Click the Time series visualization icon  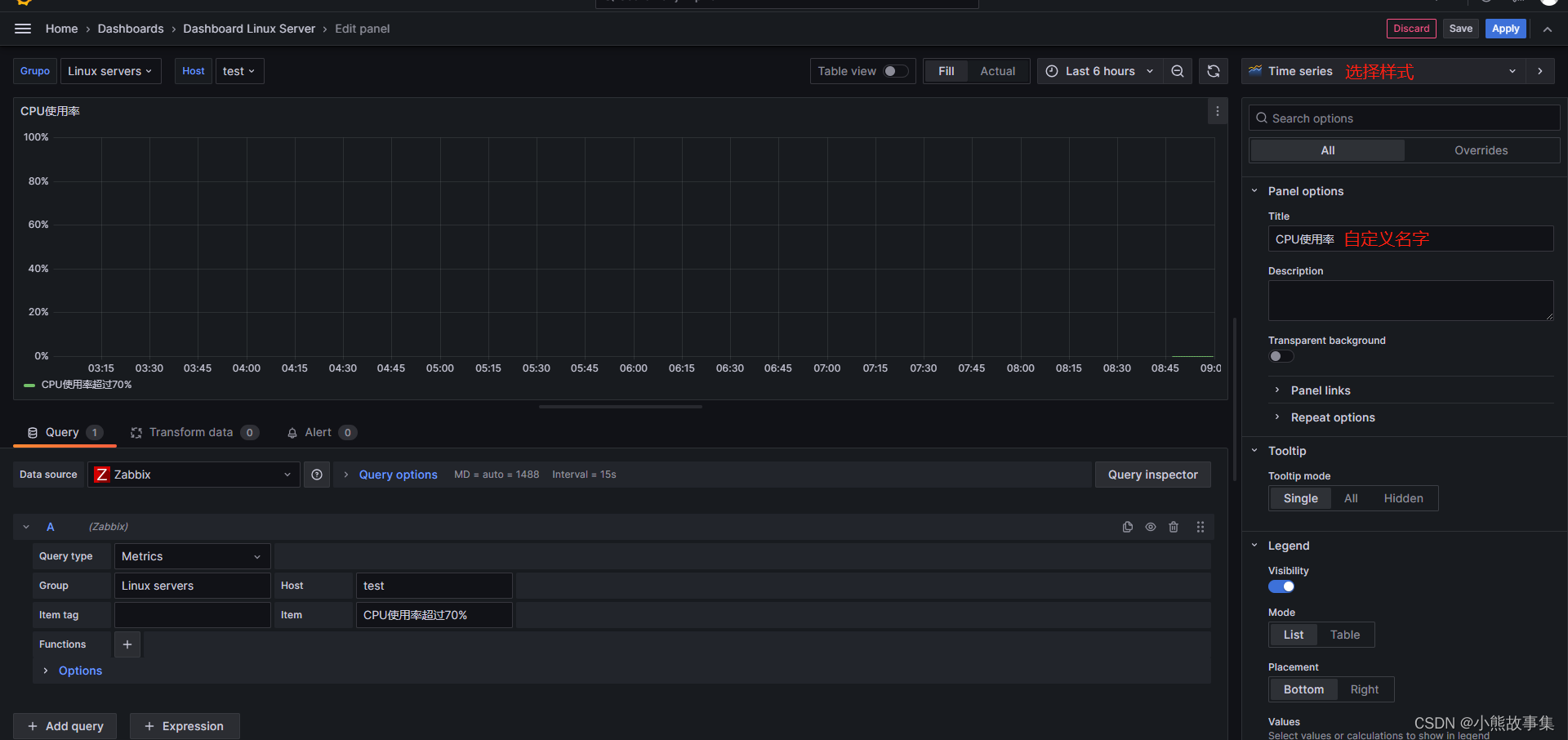pos(1255,71)
